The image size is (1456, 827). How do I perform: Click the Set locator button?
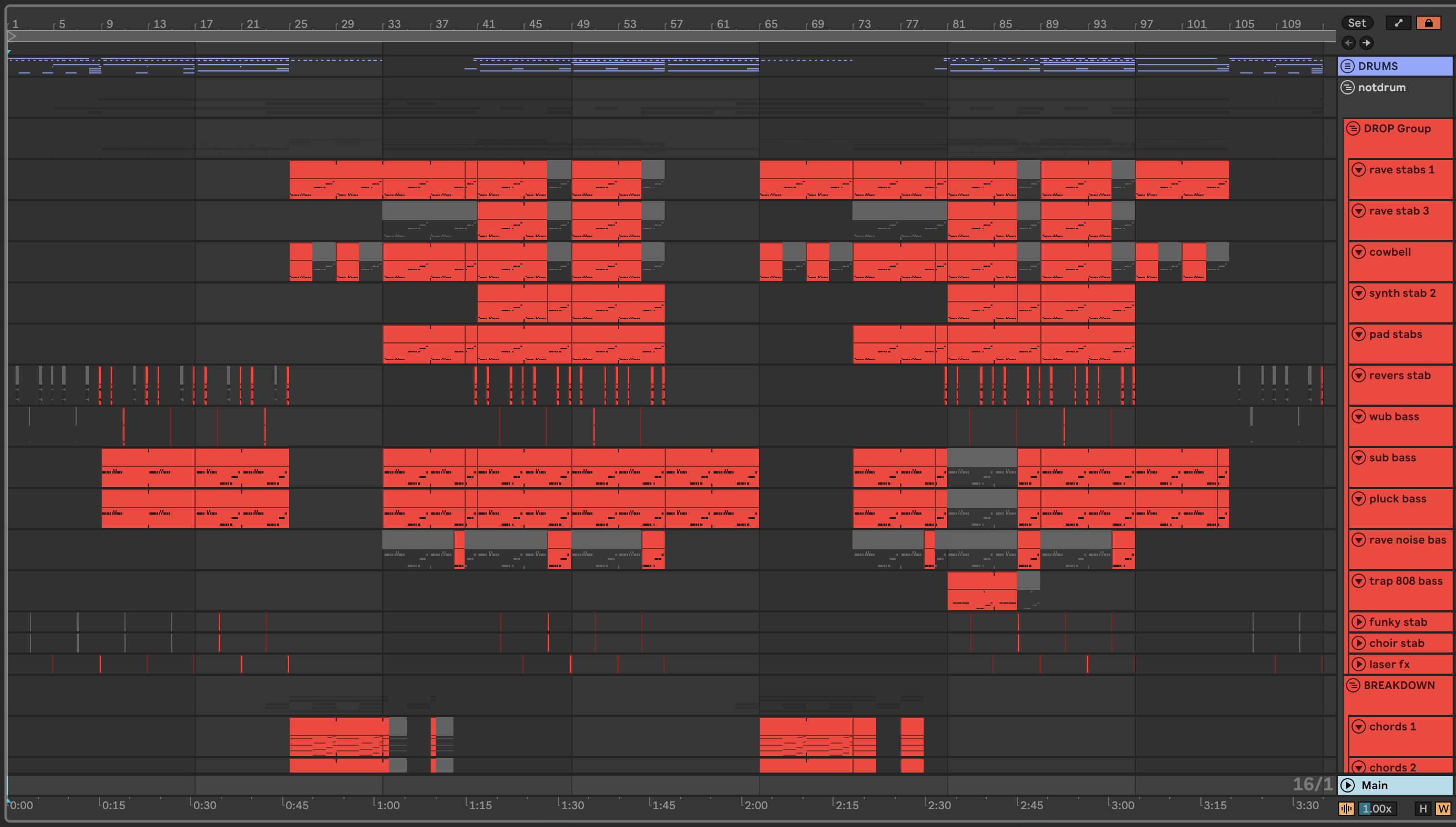(x=1357, y=23)
